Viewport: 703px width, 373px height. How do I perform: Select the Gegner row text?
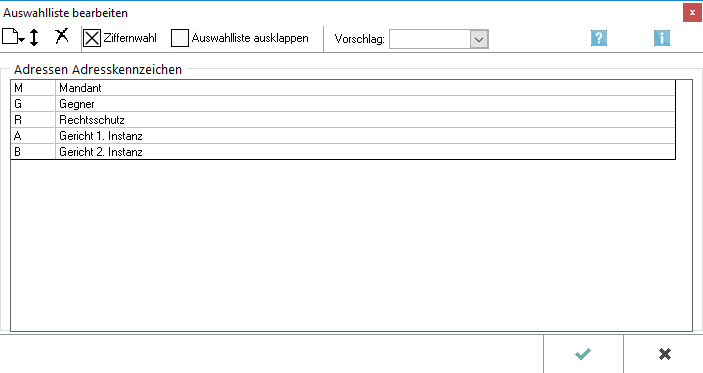point(77,104)
